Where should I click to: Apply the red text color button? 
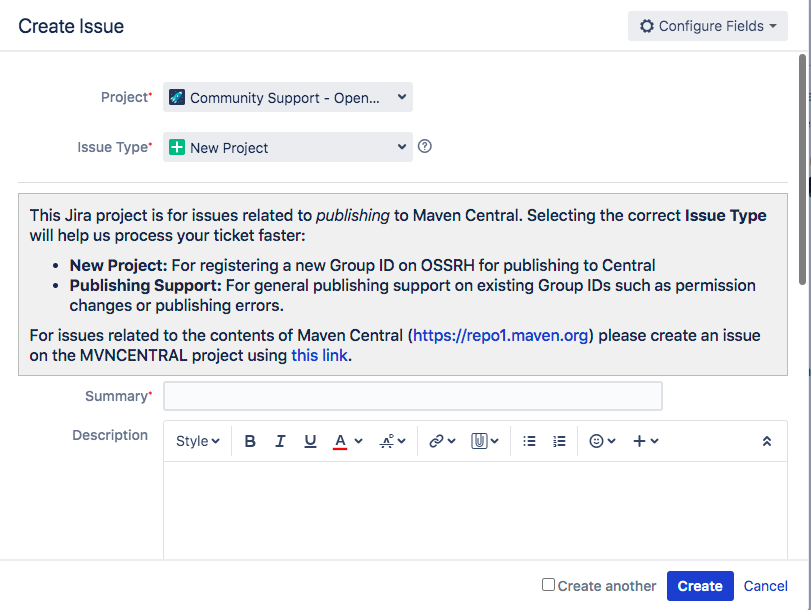pyautogui.click(x=340, y=441)
